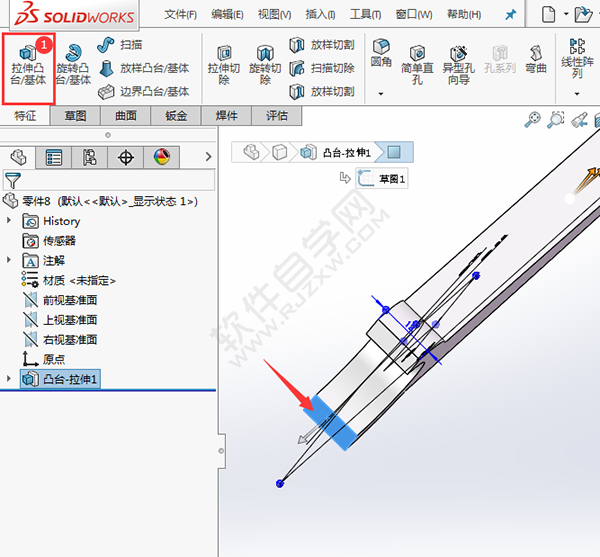Switch to the Evaluate (评估) tab

coord(277,116)
